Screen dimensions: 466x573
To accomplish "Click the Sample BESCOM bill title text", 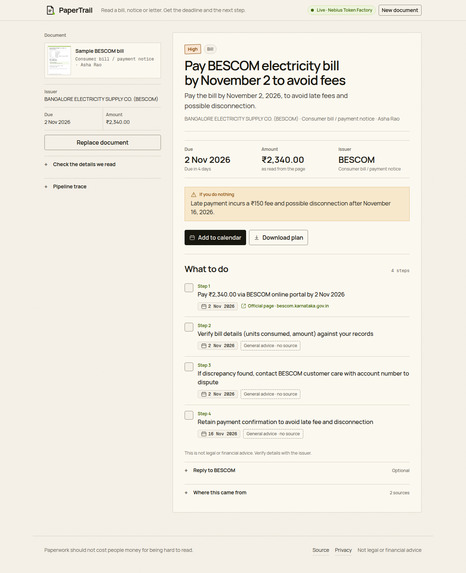I will [99, 51].
